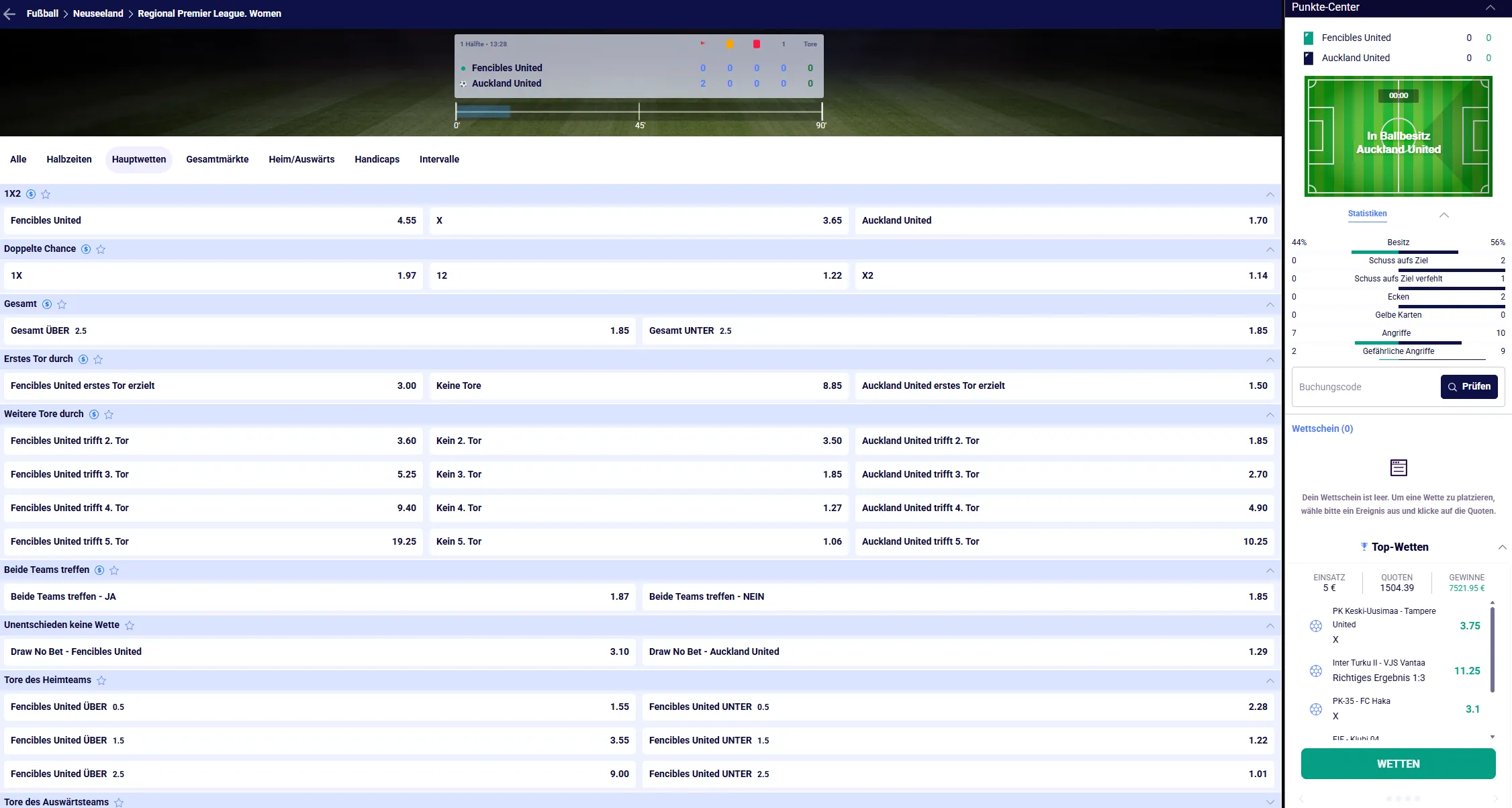Click cash-out icon beside Erstes Tor durch
The width and height of the screenshot is (1512, 808).
[83, 359]
